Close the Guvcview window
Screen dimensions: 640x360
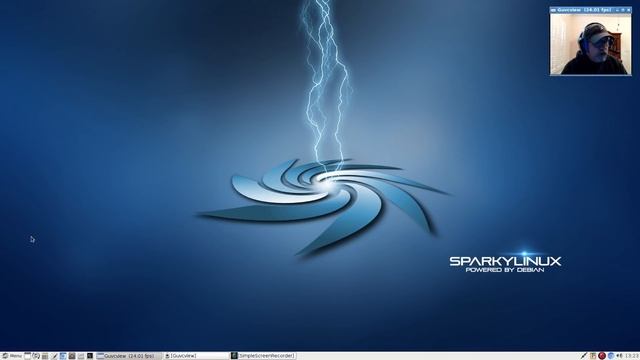pyautogui.click(x=628, y=10)
